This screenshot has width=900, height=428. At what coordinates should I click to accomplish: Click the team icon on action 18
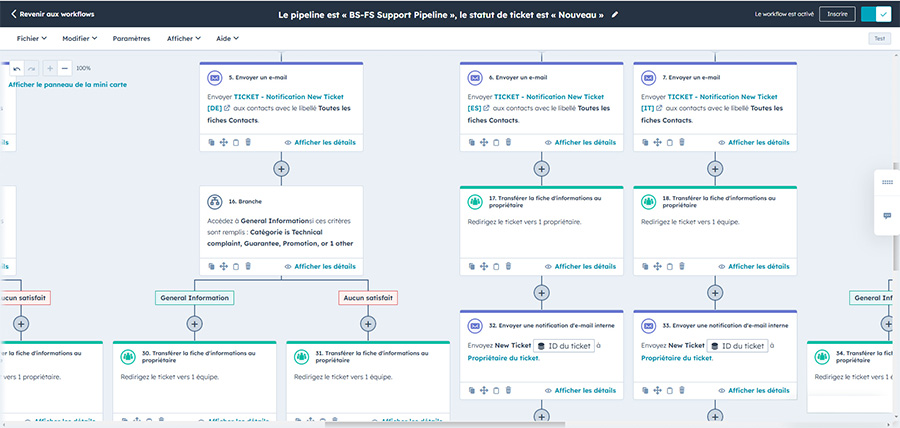coord(649,201)
